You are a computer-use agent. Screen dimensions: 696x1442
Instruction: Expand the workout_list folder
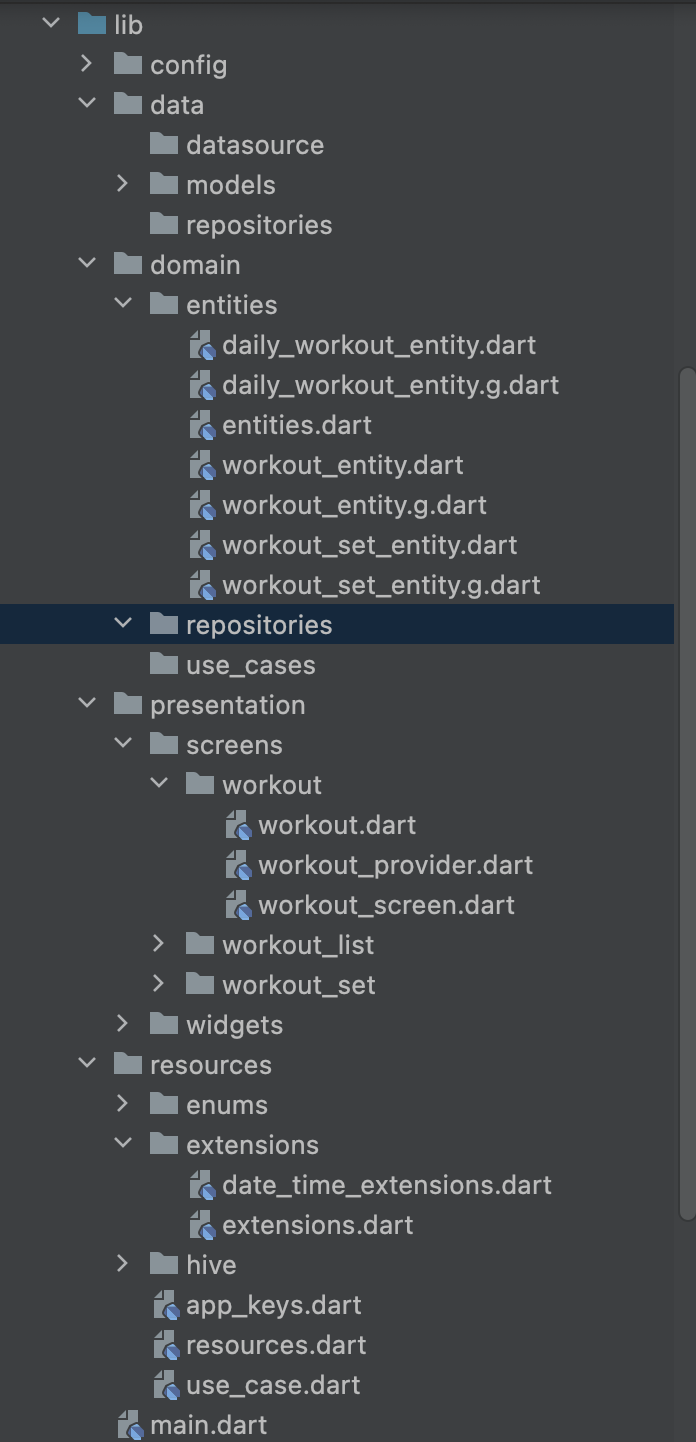(x=159, y=945)
